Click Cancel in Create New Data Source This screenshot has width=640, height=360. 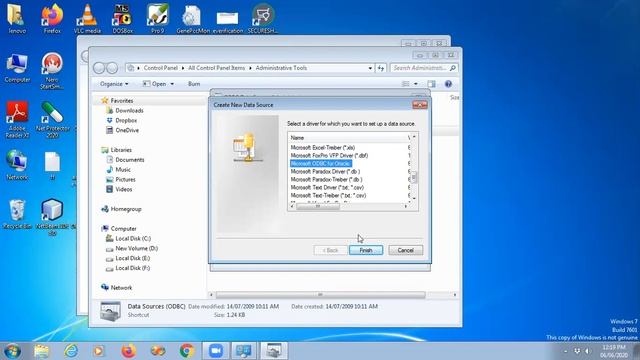click(x=405, y=250)
